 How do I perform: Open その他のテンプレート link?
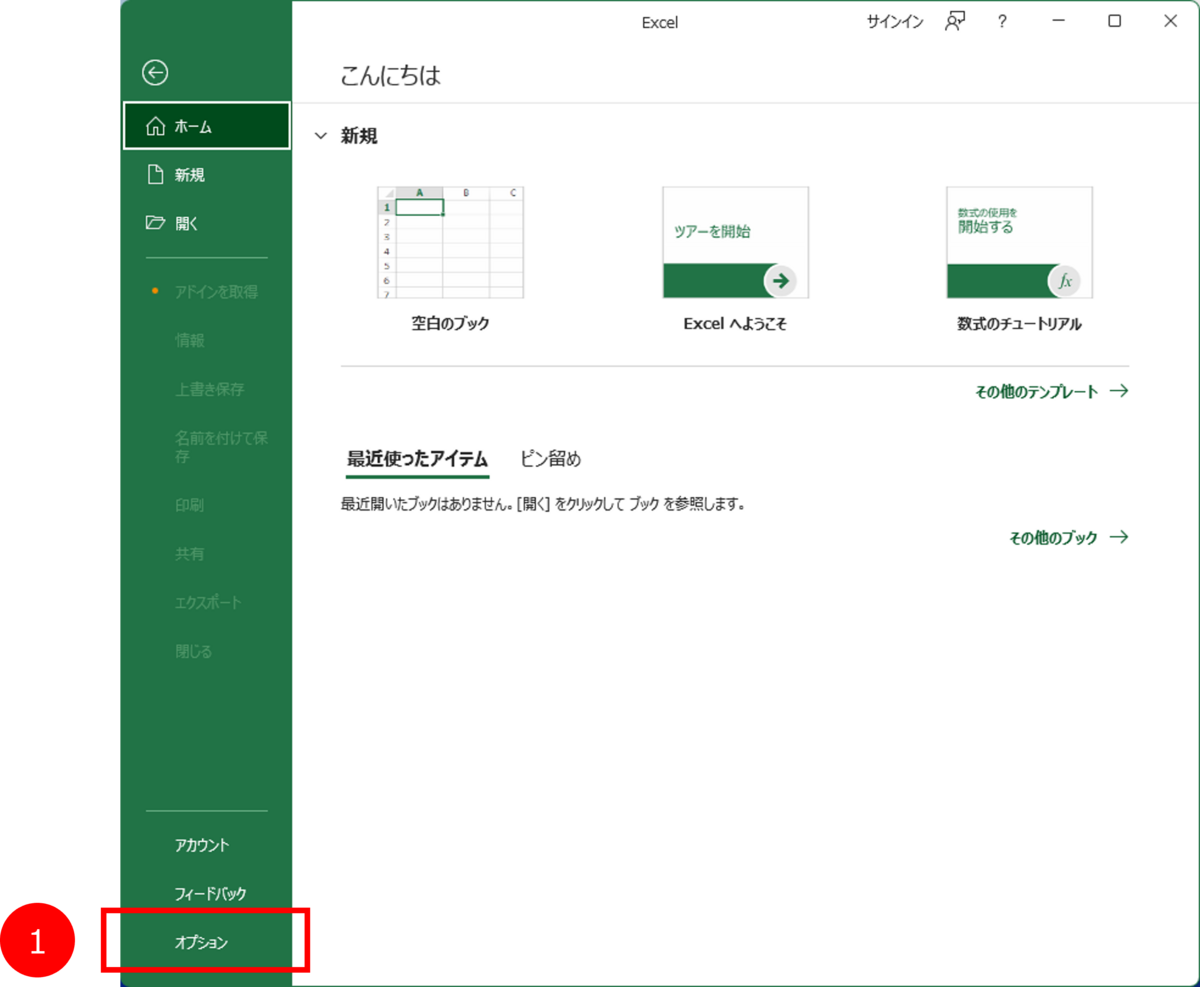pos(1052,392)
